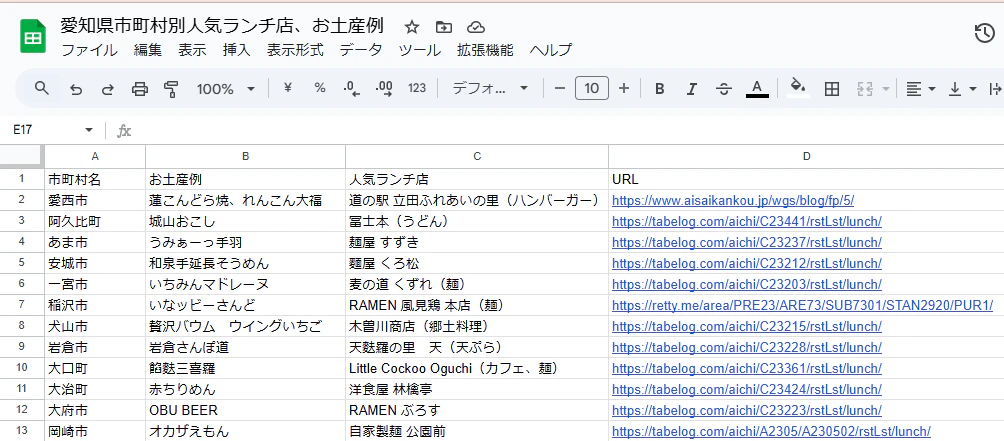Screen dimensions: 1004x441
Task: Toggle strikethrough formatting
Action: pyautogui.click(x=724, y=89)
